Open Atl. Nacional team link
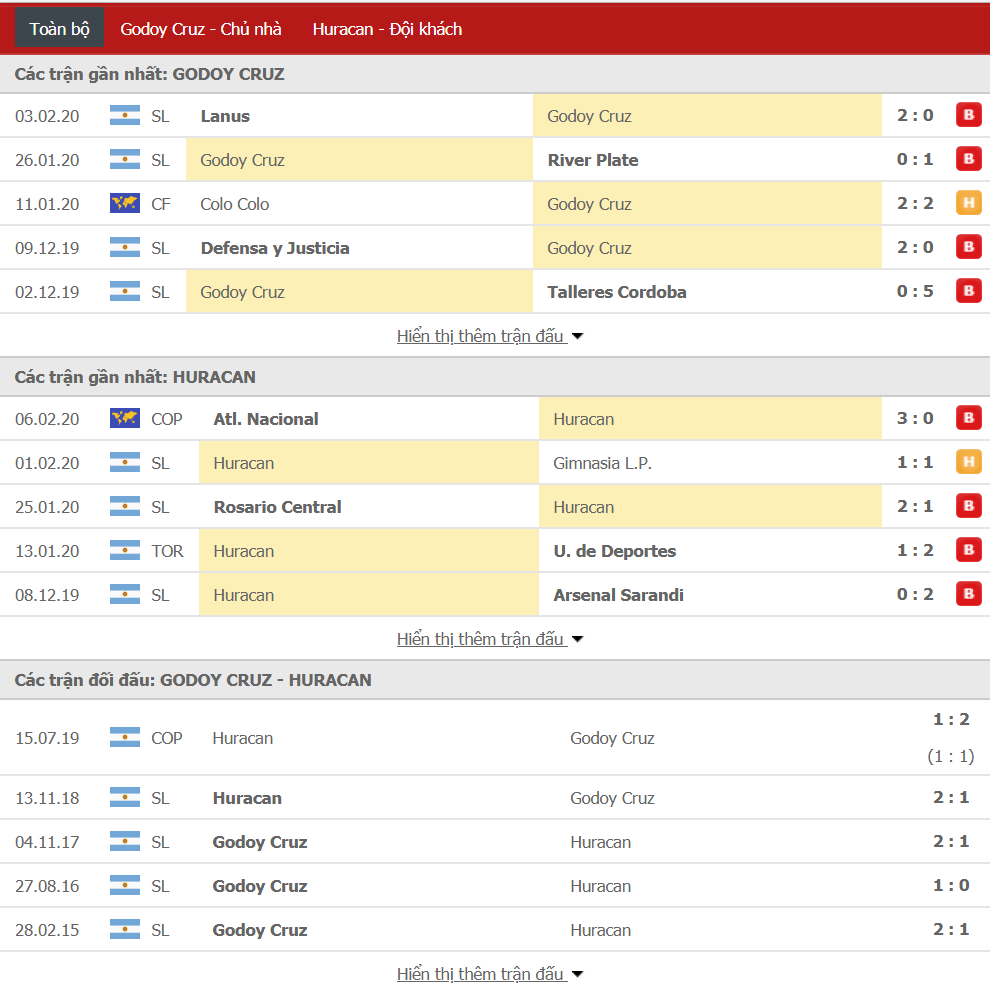The width and height of the screenshot is (990, 989). tap(266, 419)
